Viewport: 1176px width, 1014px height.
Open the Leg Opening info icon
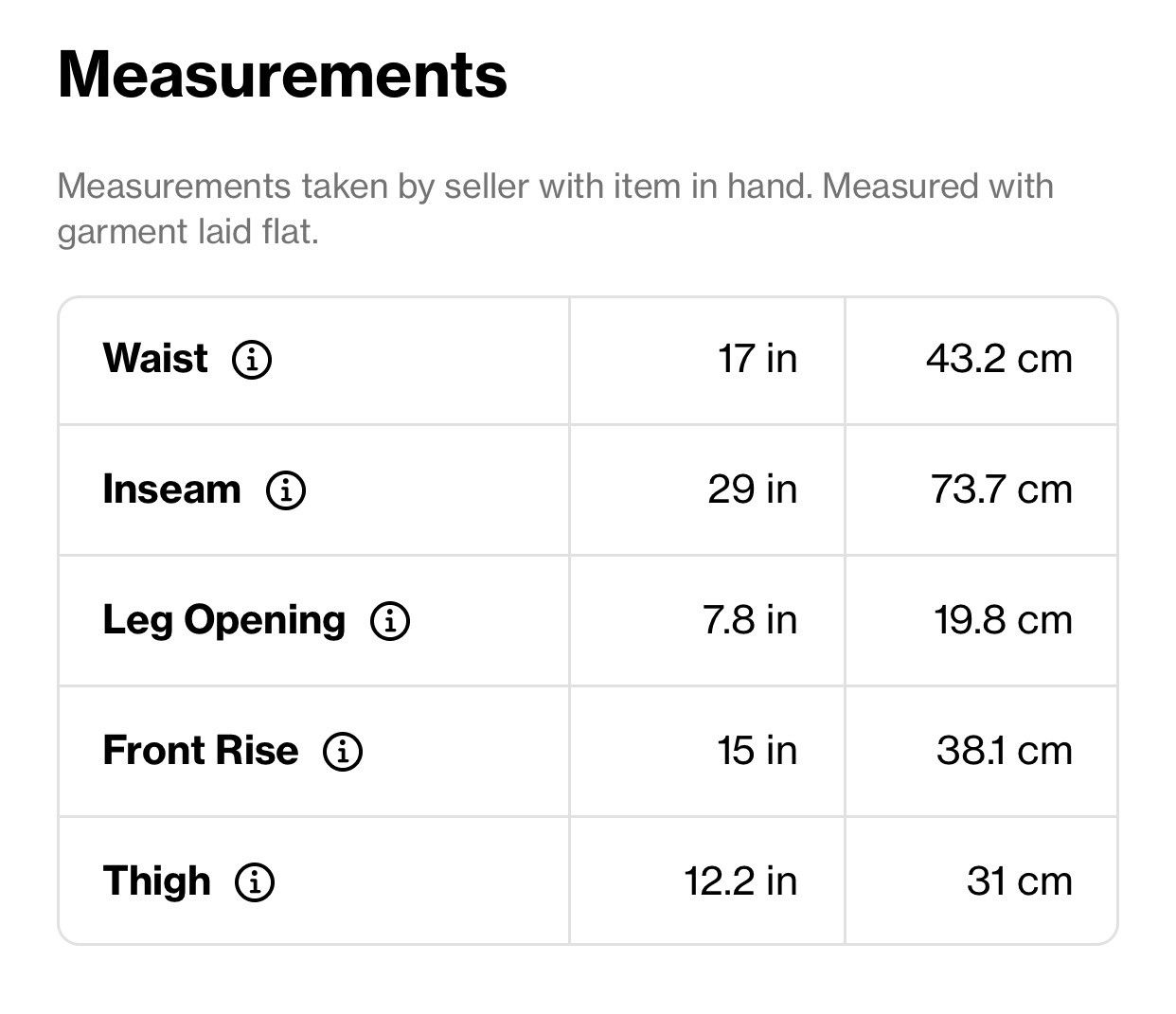(x=390, y=621)
